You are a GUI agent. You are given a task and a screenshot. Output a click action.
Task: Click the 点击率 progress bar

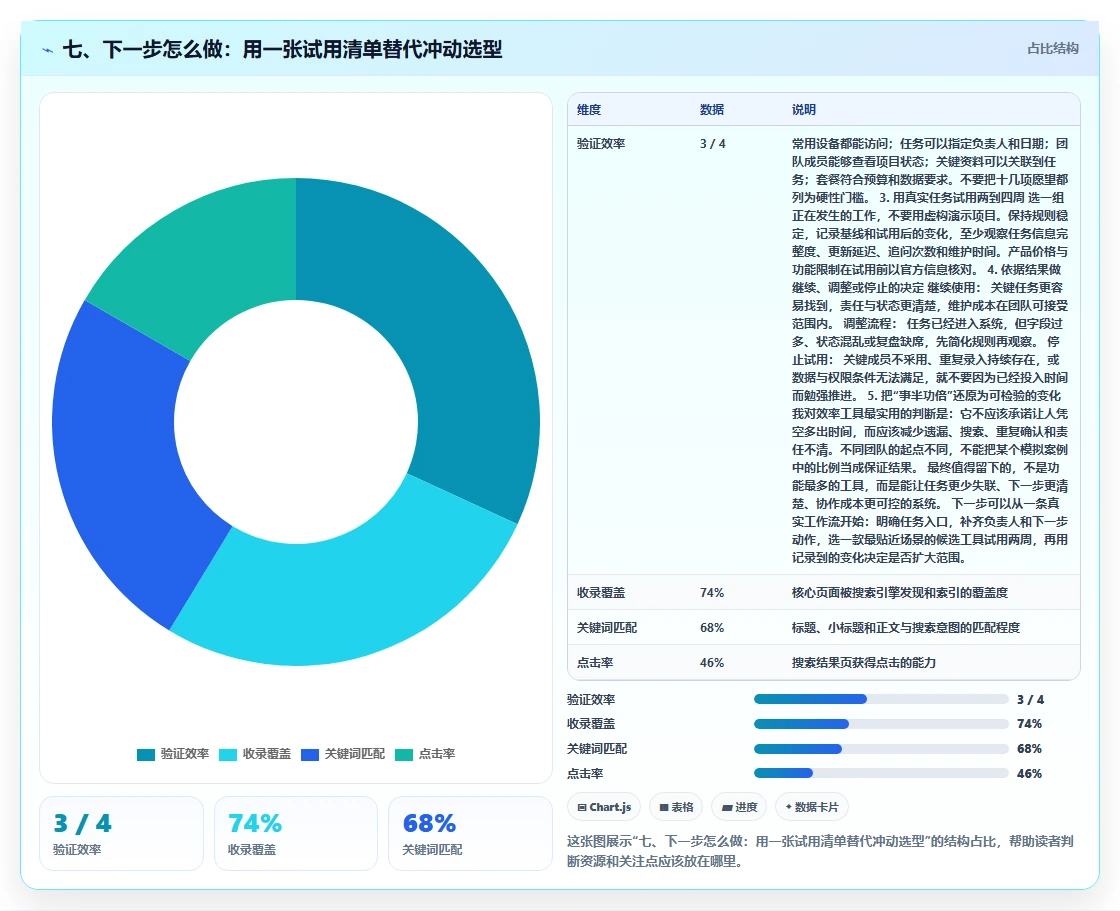pyautogui.click(x=881, y=774)
